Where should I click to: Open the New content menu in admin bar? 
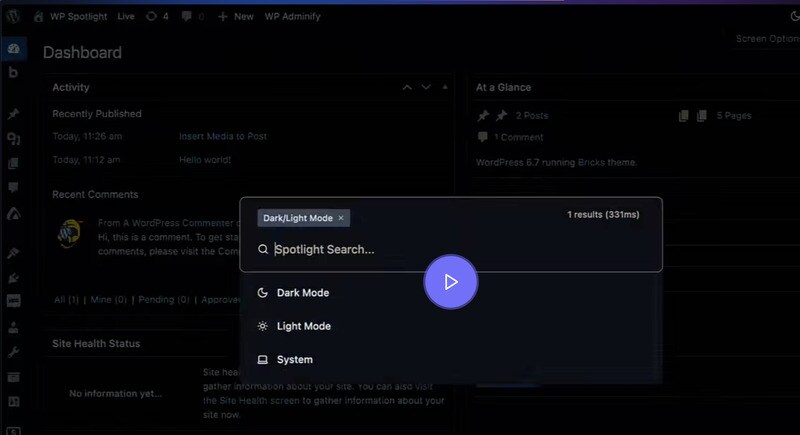[x=235, y=17]
